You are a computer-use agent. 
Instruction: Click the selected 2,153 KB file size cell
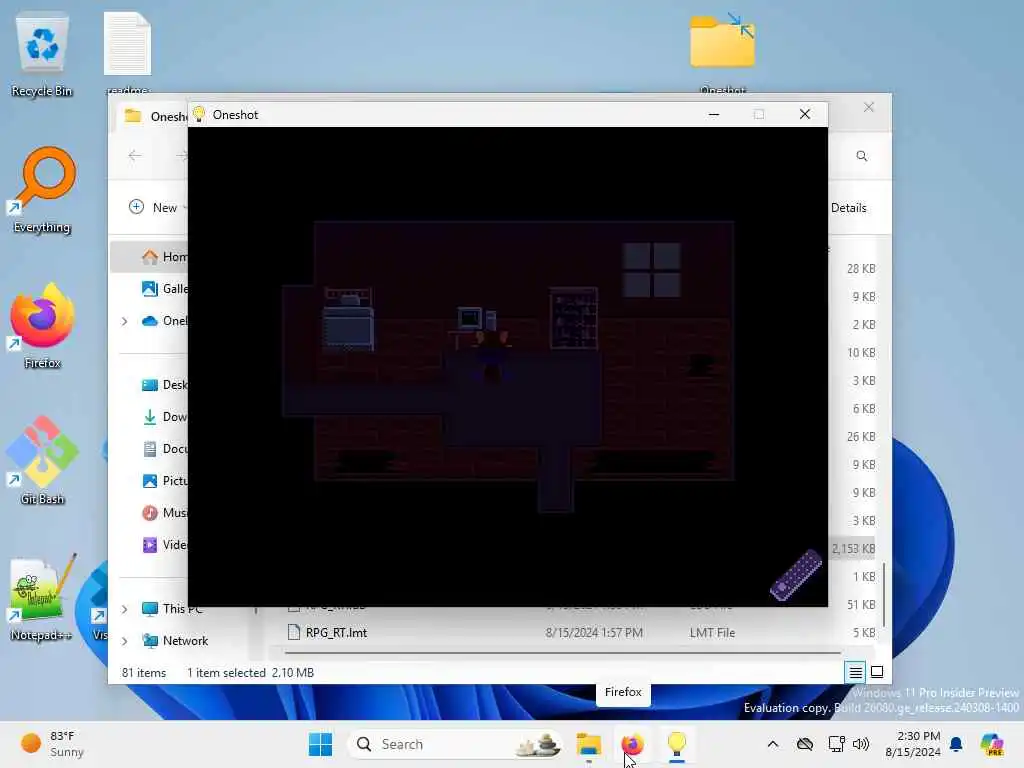point(853,549)
